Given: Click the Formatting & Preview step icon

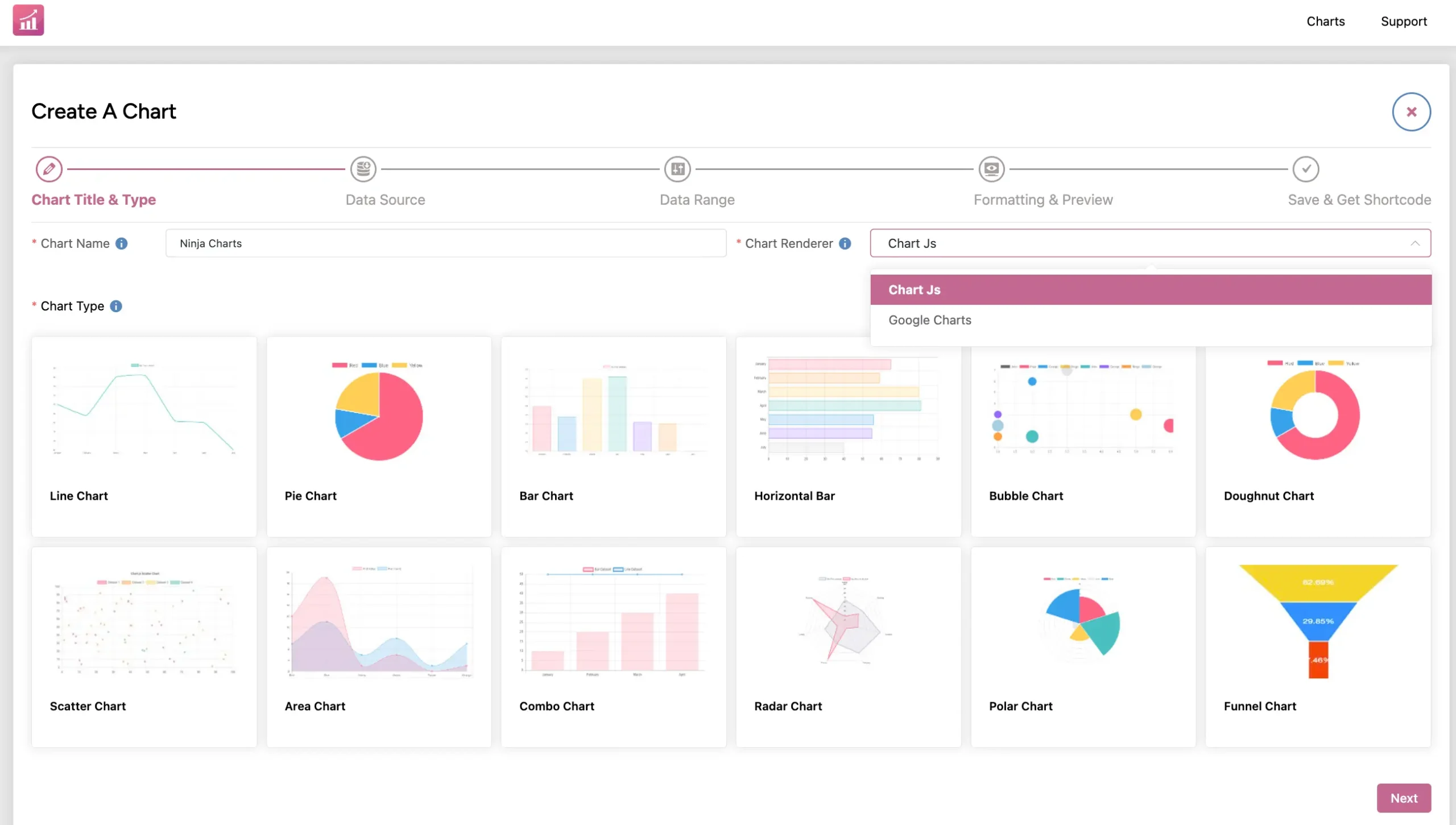Looking at the screenshot, I should pos(991,169).
